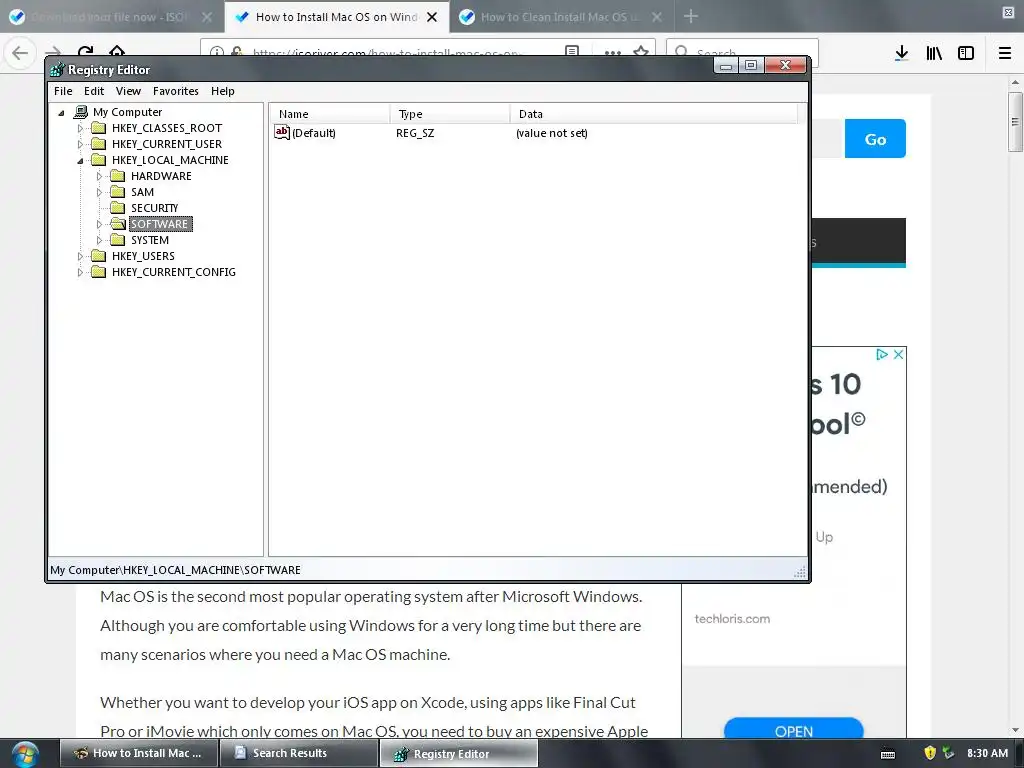
Task: Open the Windows Start button
Action: pyautogui.click(x=24, y=754)
